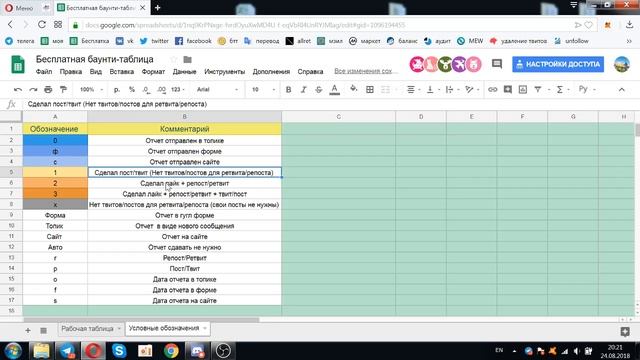This screenshot has width=640, height=360.
Task: Open vertical align options
Action: click(432, 89)
